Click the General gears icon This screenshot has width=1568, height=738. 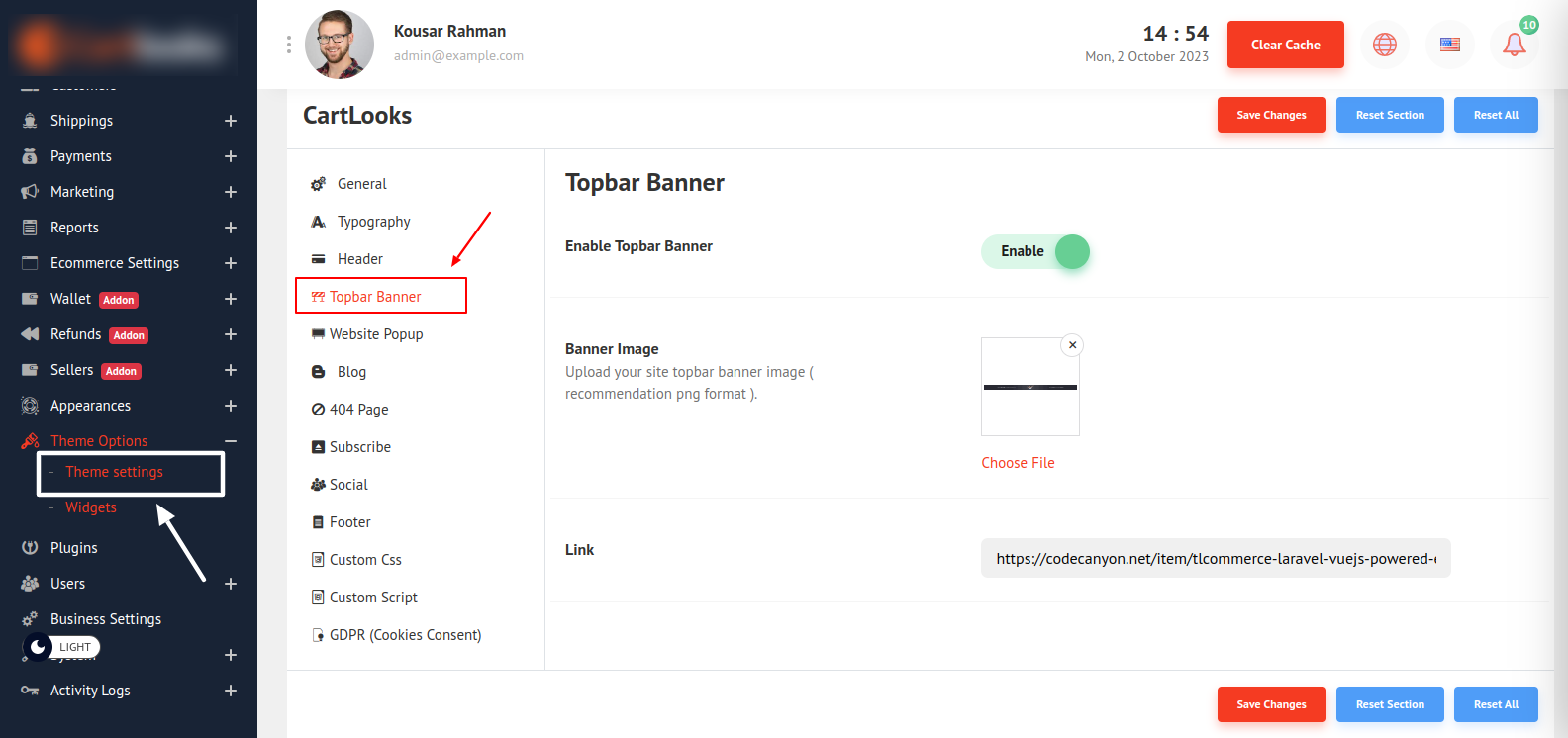(318, 184)
